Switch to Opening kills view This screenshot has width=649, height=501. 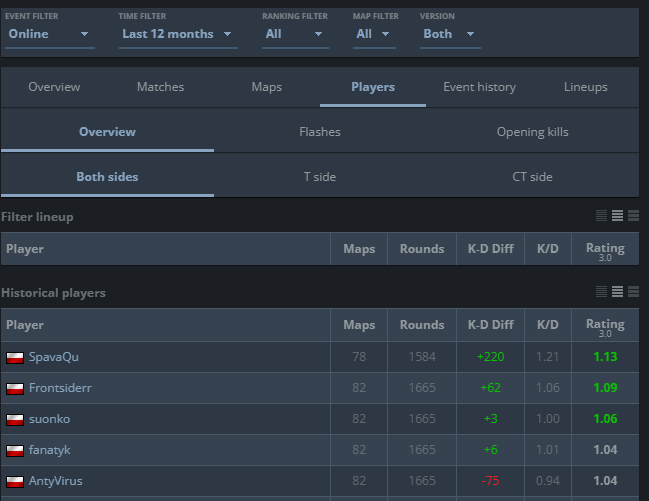coord(532,132)
